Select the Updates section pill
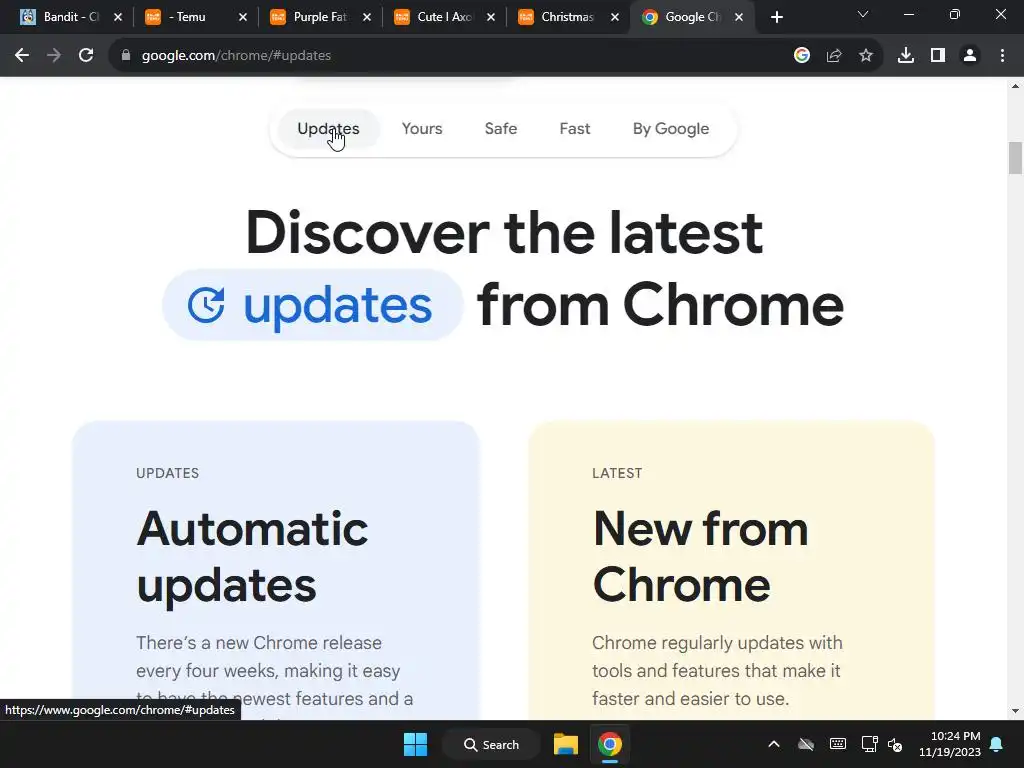Image resolution: width=1024 pixels, height=768 pixels. (x=328, y=129)
